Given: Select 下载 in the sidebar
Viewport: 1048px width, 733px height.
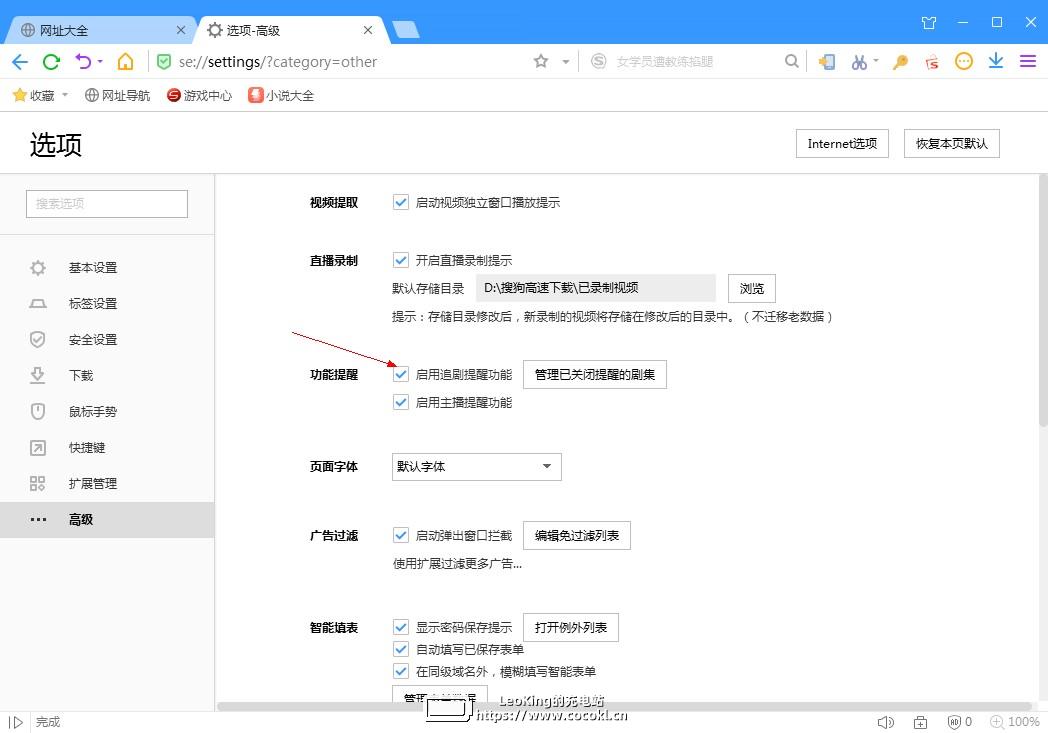Looking at the screenshot, I should pyautogui.click(x=107, y=376).
